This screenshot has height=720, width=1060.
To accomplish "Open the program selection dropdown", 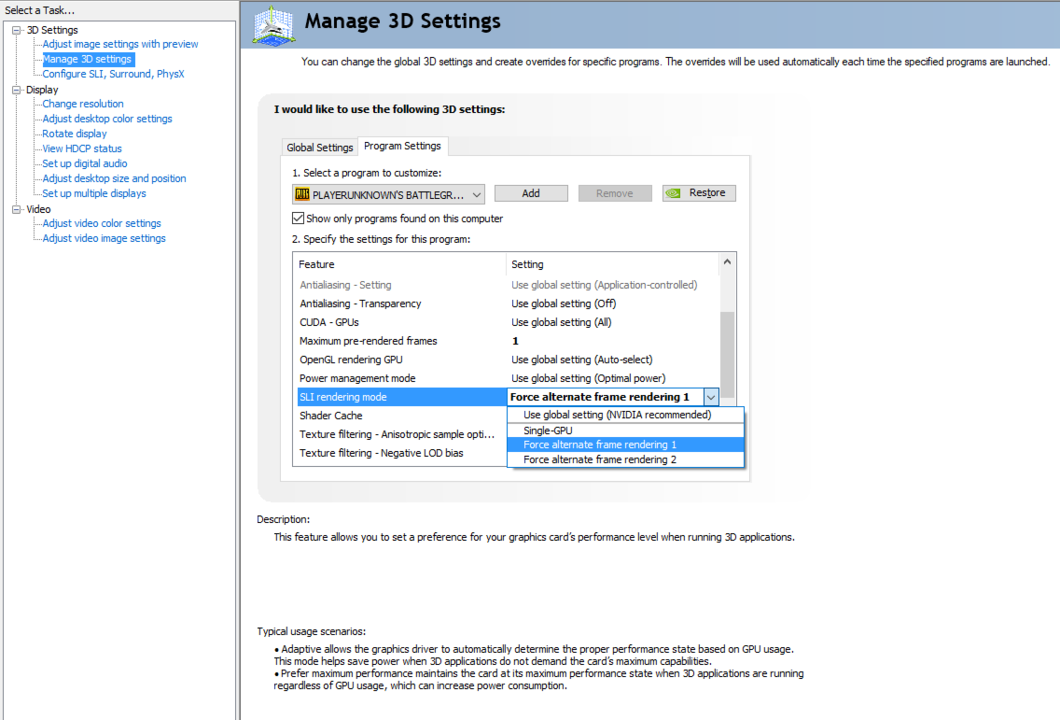I will 389,194.
